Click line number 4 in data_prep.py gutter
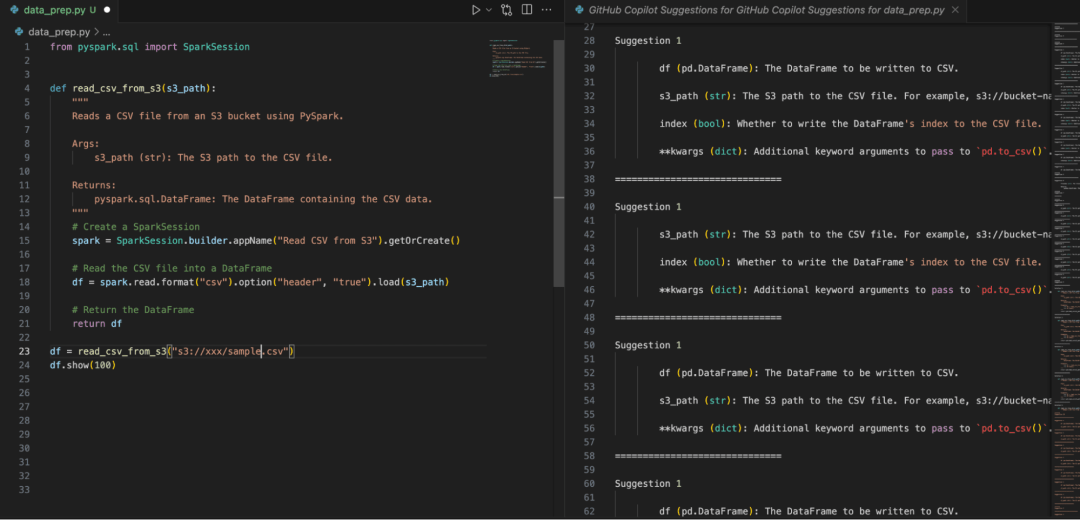The width and height of the screenshot is (1080, 520). [x=27, y=88]
